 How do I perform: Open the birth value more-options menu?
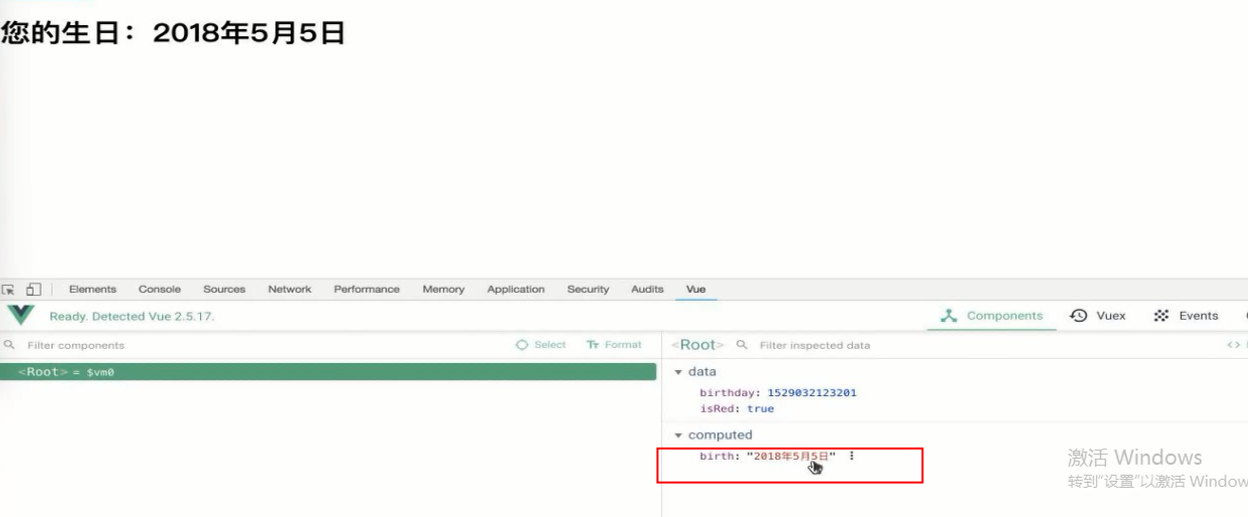click(852, 456)
